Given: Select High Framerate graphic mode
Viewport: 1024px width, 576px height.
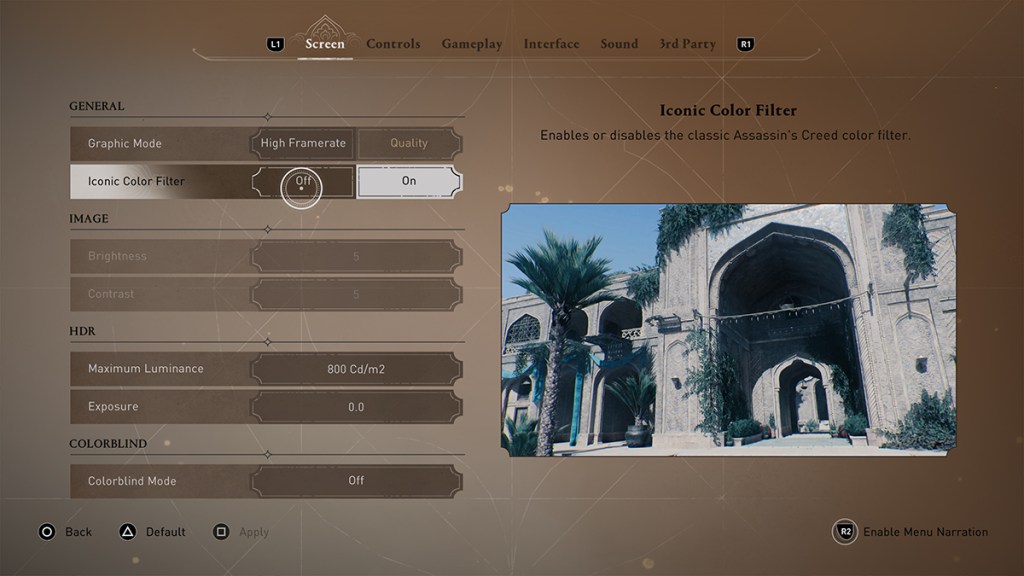Looking at the screenshot, I should [x=303, y=143].
